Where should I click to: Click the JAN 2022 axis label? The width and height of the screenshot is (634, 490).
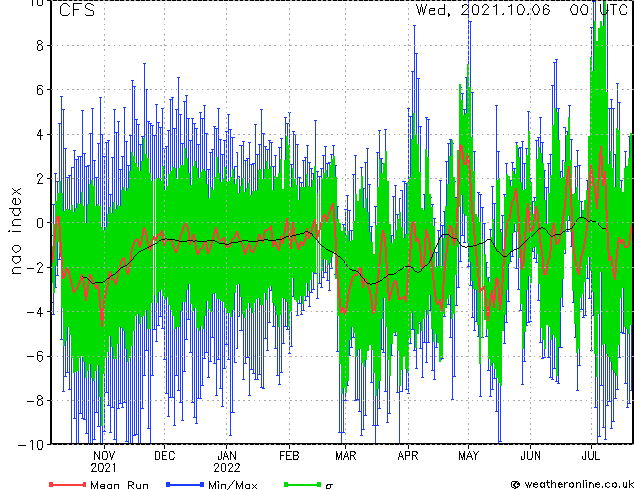click(x=227, y=462)
